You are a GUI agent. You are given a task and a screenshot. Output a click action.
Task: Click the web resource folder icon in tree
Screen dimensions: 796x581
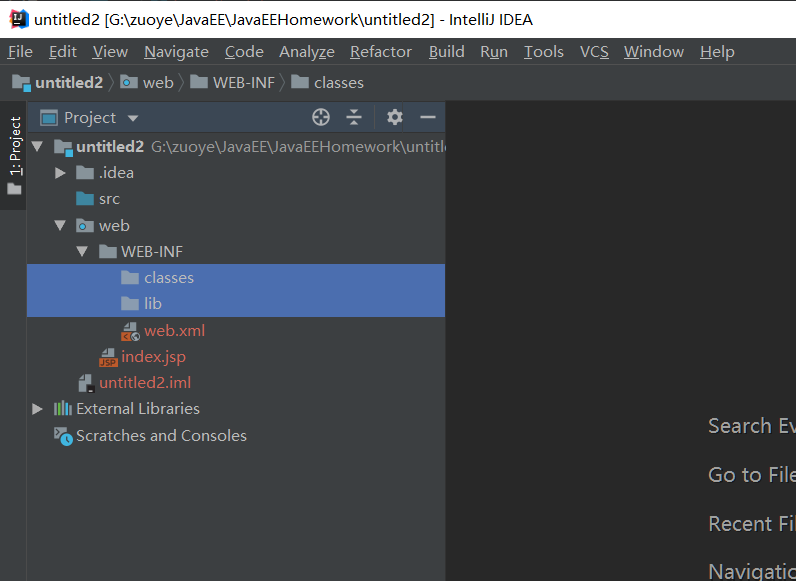[x=85, y=225]
